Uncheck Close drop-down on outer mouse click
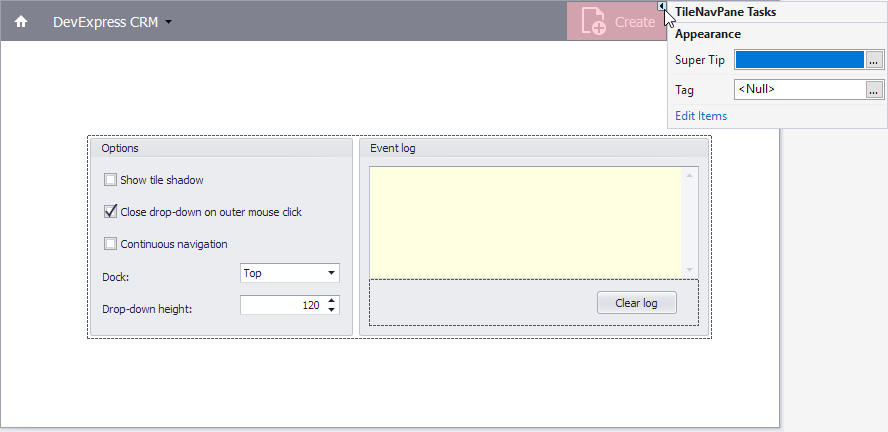The image size is (888, 432). point(110,212)
